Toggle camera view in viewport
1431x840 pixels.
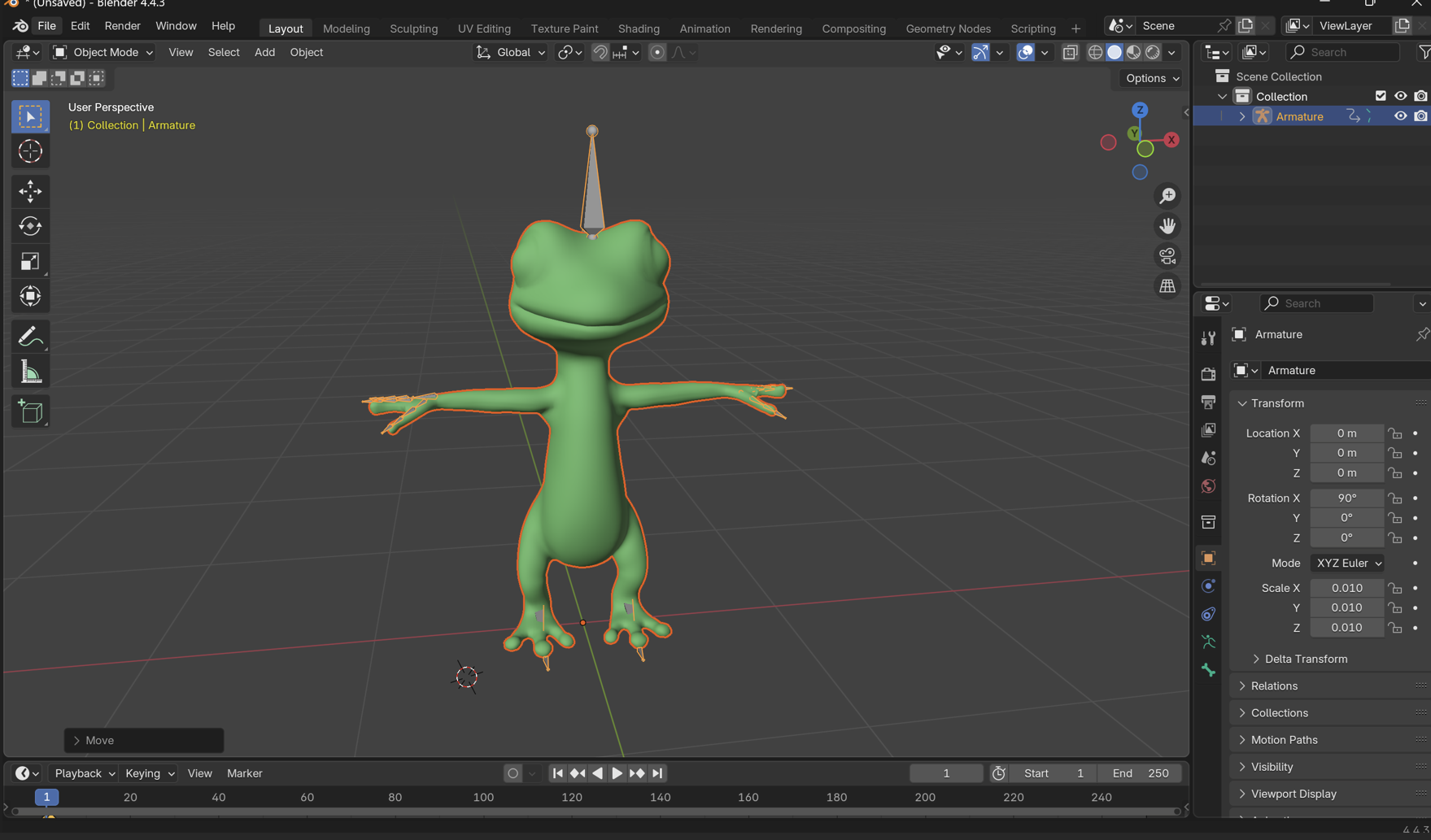(1167, 256)
